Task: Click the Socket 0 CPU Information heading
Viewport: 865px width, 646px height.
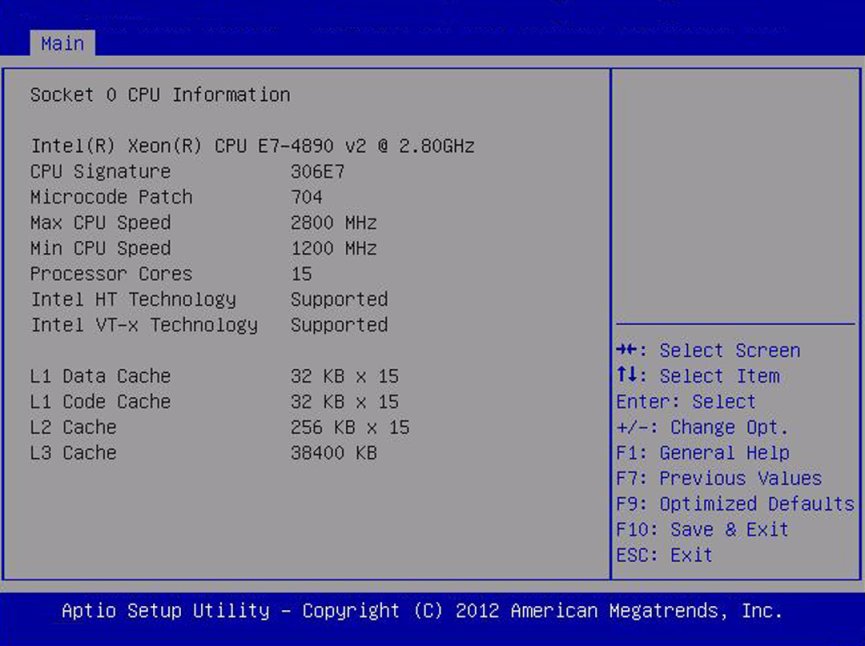Action: click(x=160, y=95)
